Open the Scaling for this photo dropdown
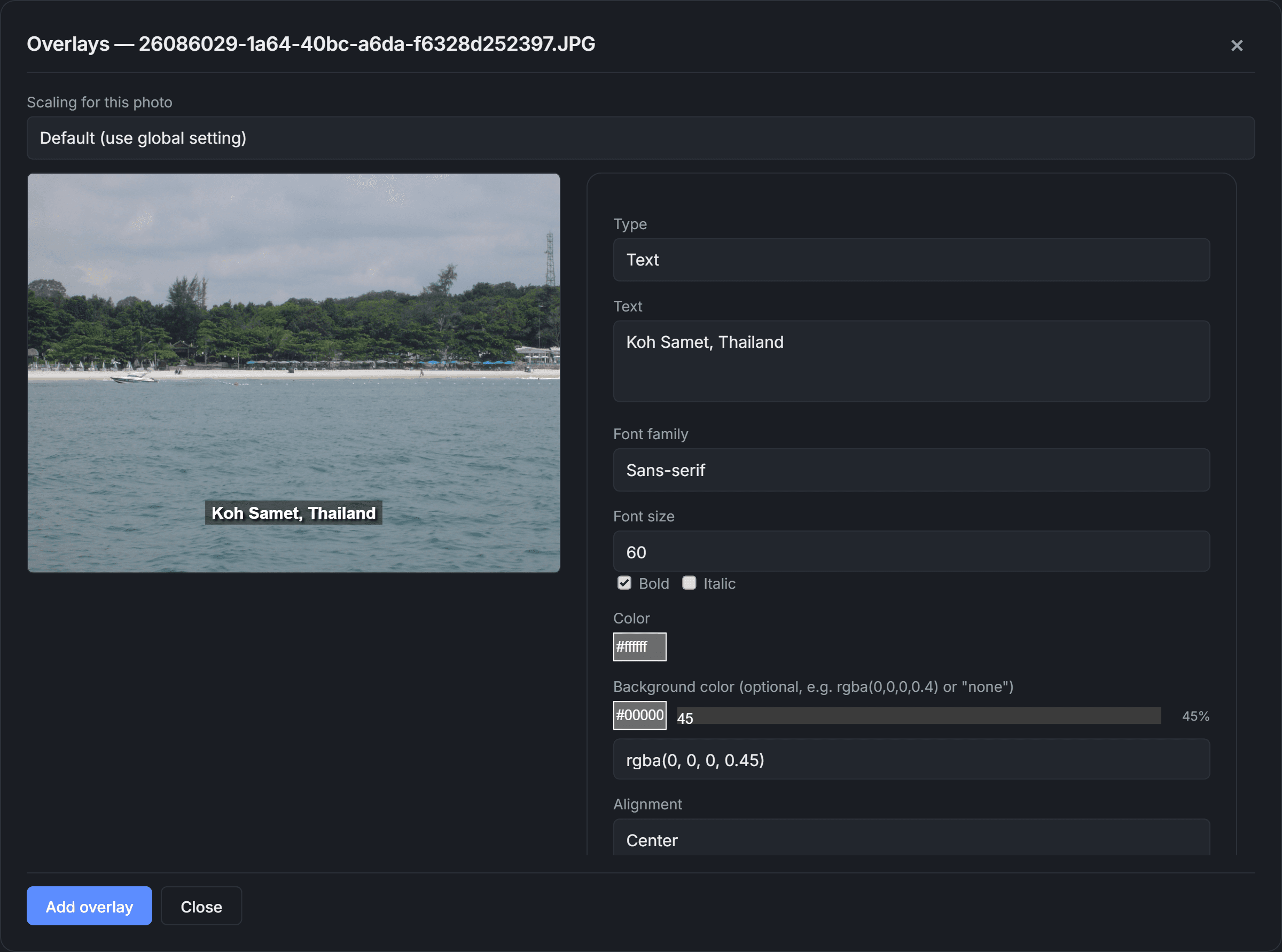 coord(640,138)
